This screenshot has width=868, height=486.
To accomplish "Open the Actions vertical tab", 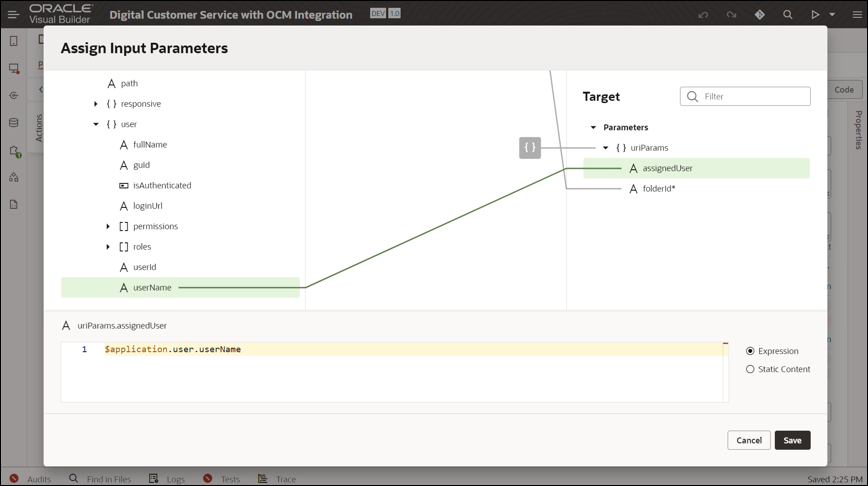I will [x=39, y=128].
